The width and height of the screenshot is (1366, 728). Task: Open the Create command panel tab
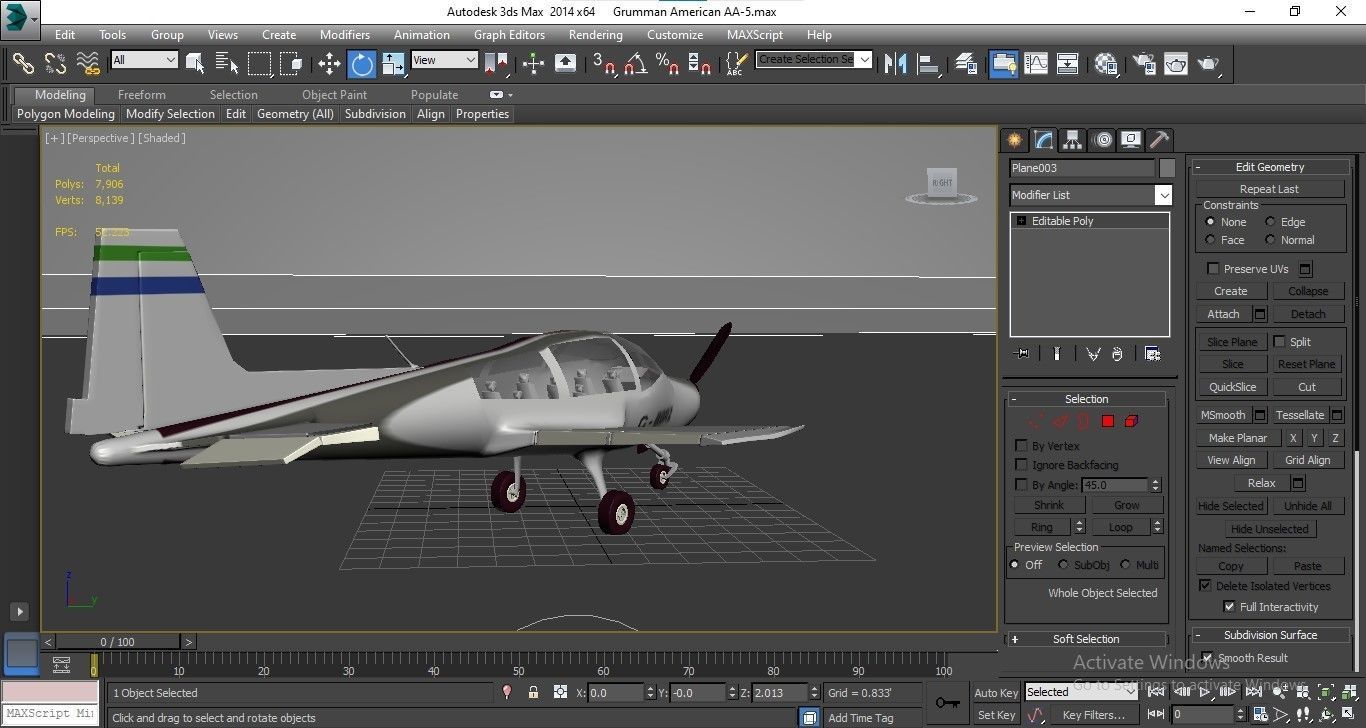click(x=1015, y=140)
